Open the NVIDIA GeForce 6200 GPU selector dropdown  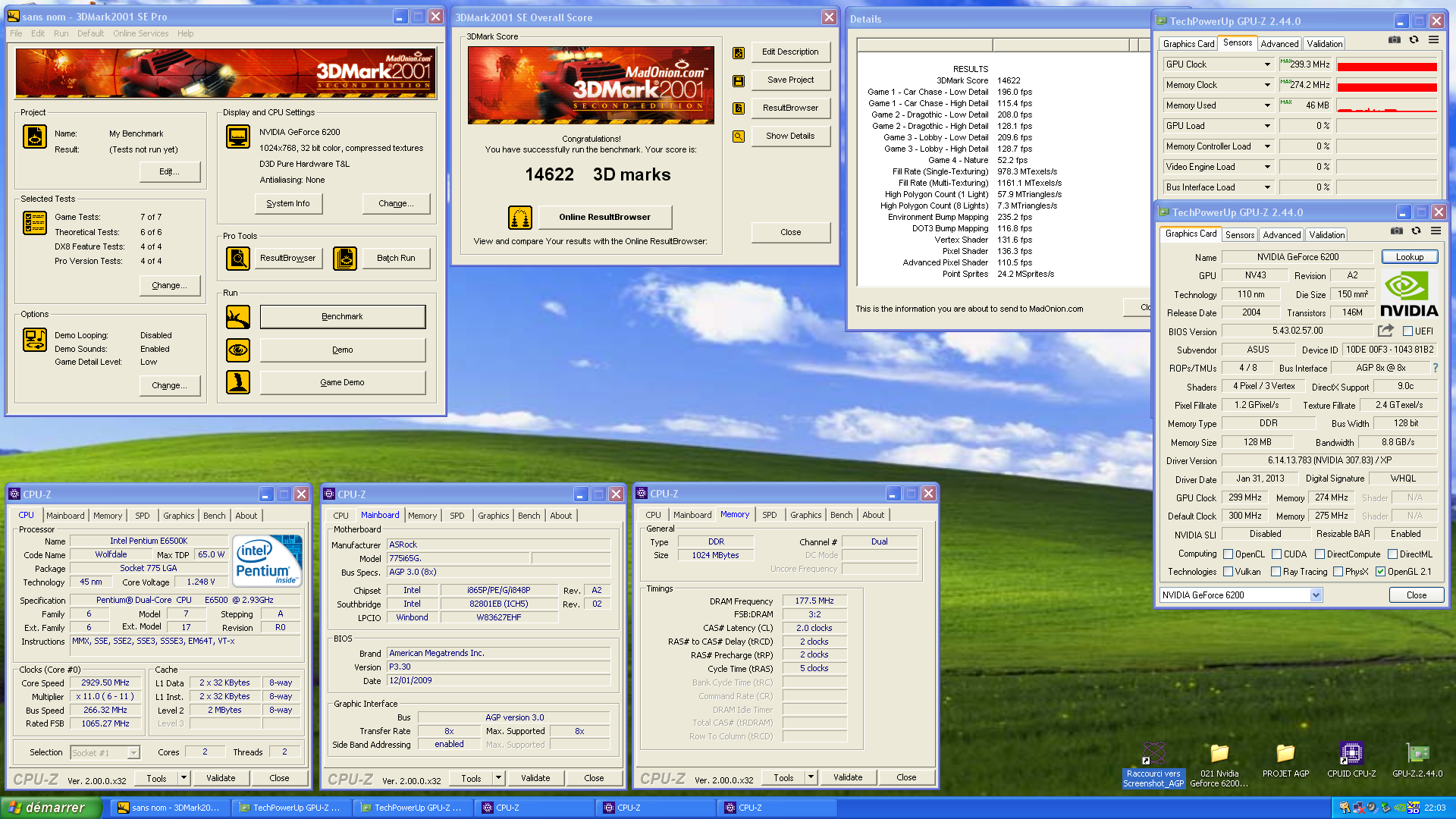pos(1316,595)
